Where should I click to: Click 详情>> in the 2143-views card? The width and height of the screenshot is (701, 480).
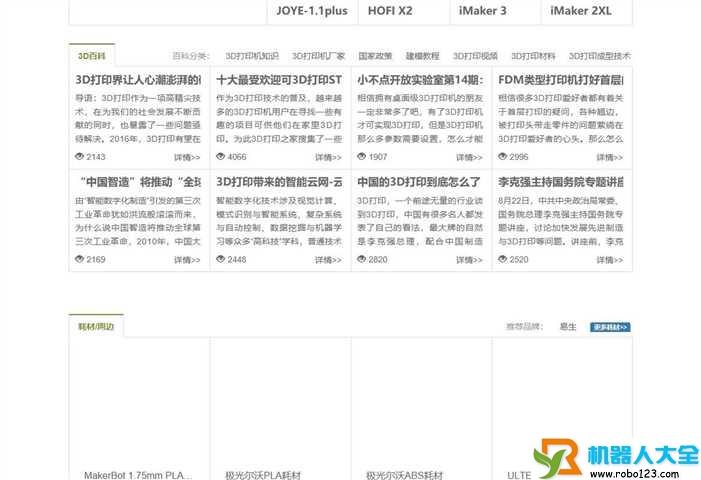tap(187, 157)
